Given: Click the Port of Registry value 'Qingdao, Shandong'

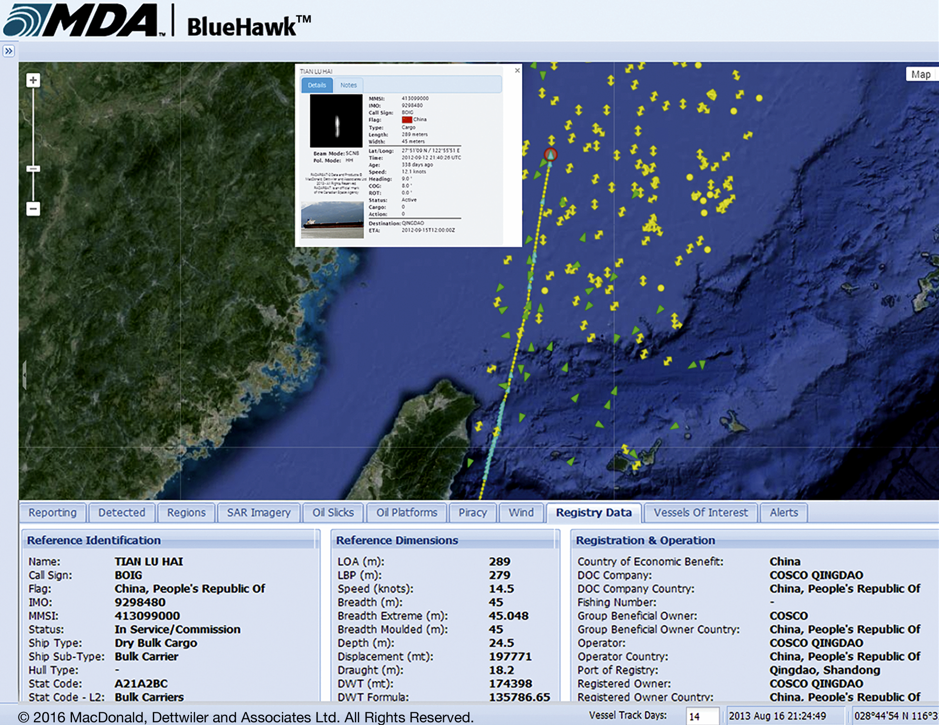Looking at the screenshot, I should click(x=825, y=670).
